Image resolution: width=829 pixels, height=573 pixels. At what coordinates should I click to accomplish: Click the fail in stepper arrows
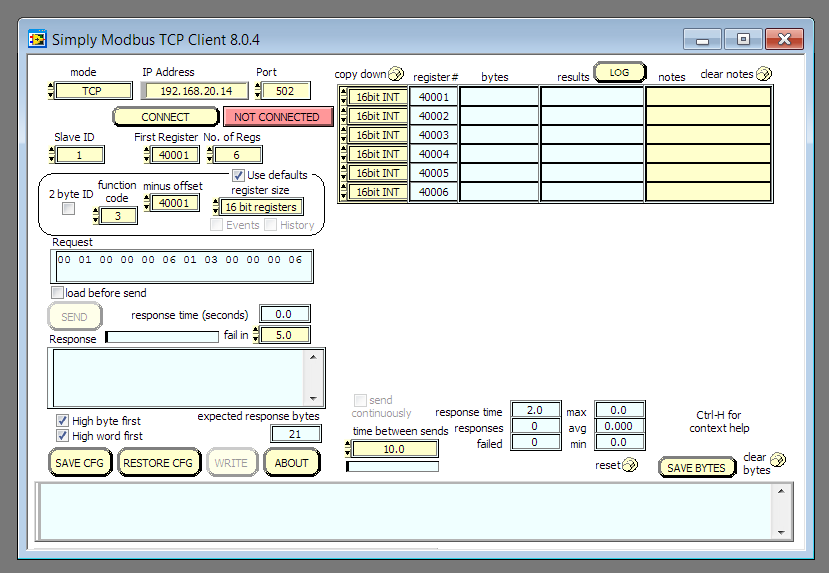coord(256,335)
